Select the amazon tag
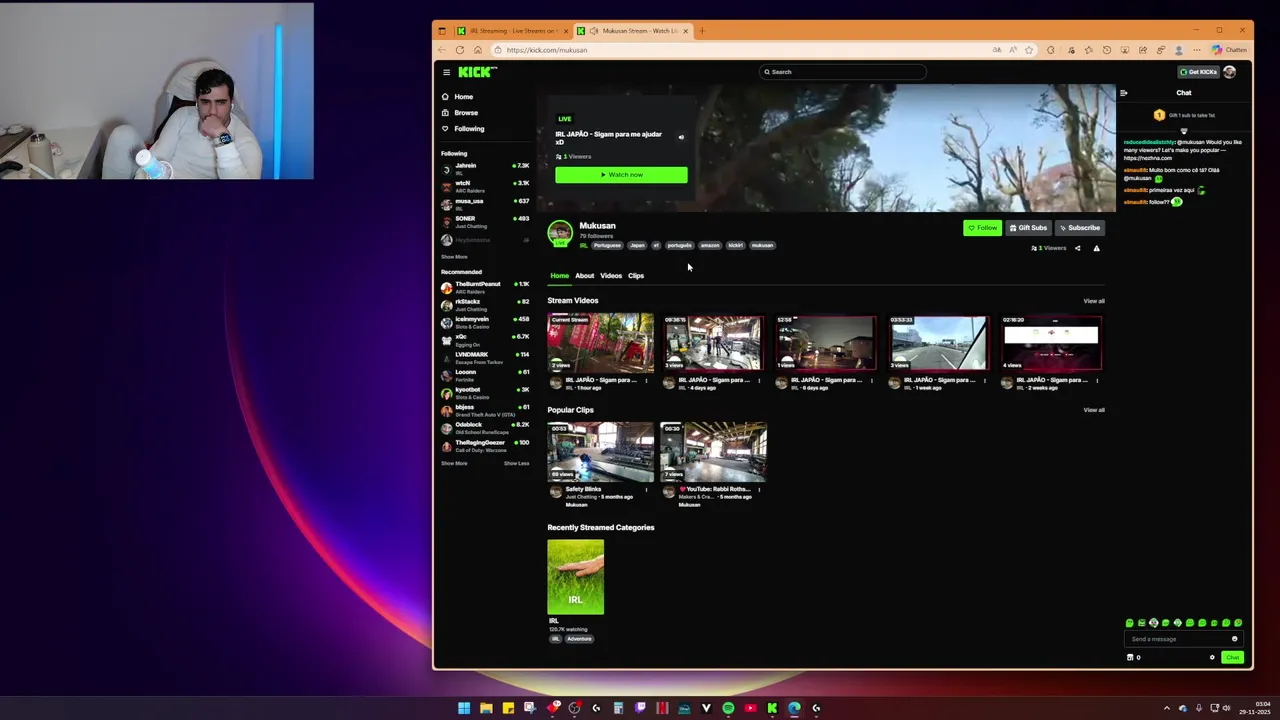The width and height of the screenshot is (1280, 720). click(x=710, y=246)
